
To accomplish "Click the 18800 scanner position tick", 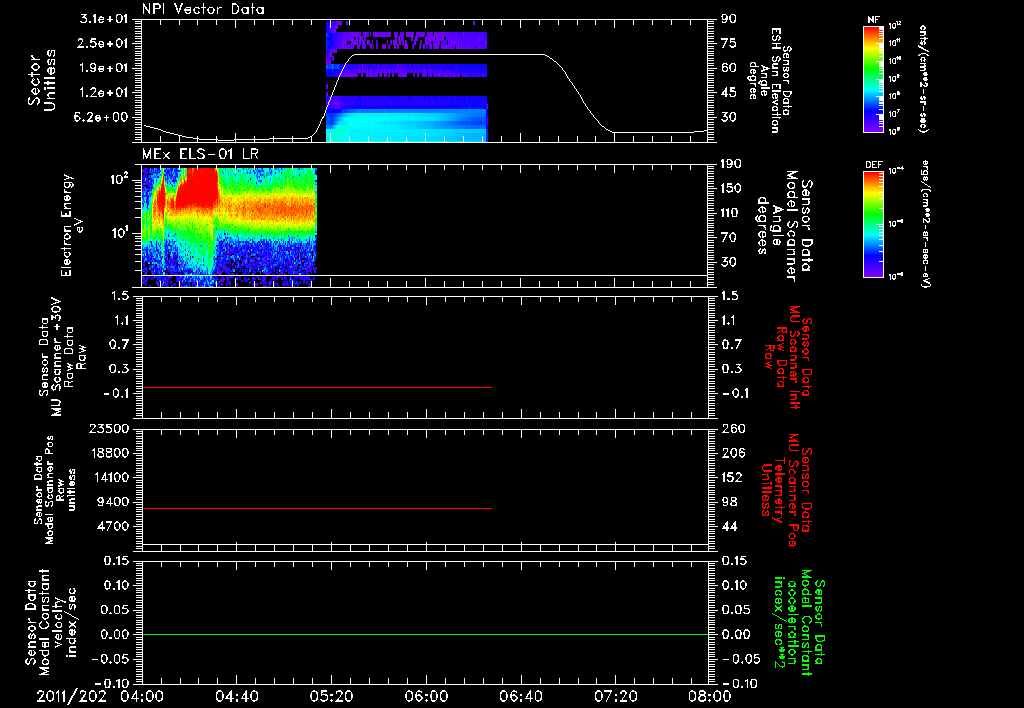I will point(110,453).
